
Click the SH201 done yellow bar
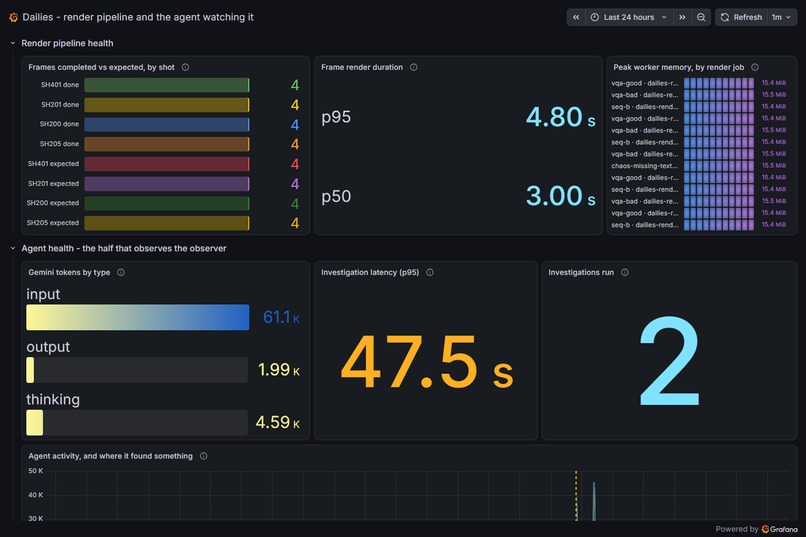tap(167, 105)
